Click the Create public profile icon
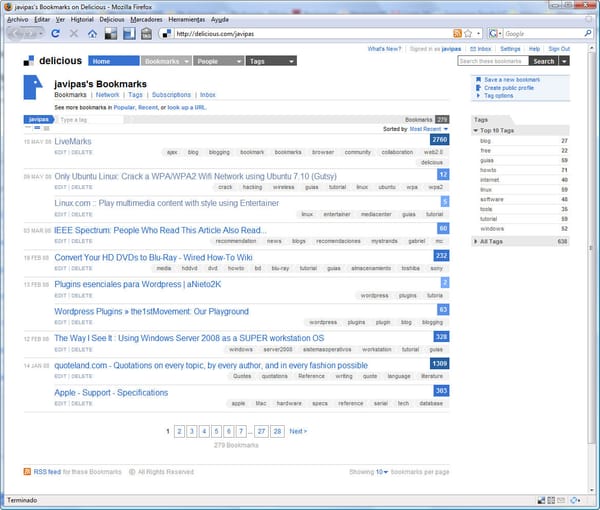This screenshot has height=510, width=600. (477, 87)
